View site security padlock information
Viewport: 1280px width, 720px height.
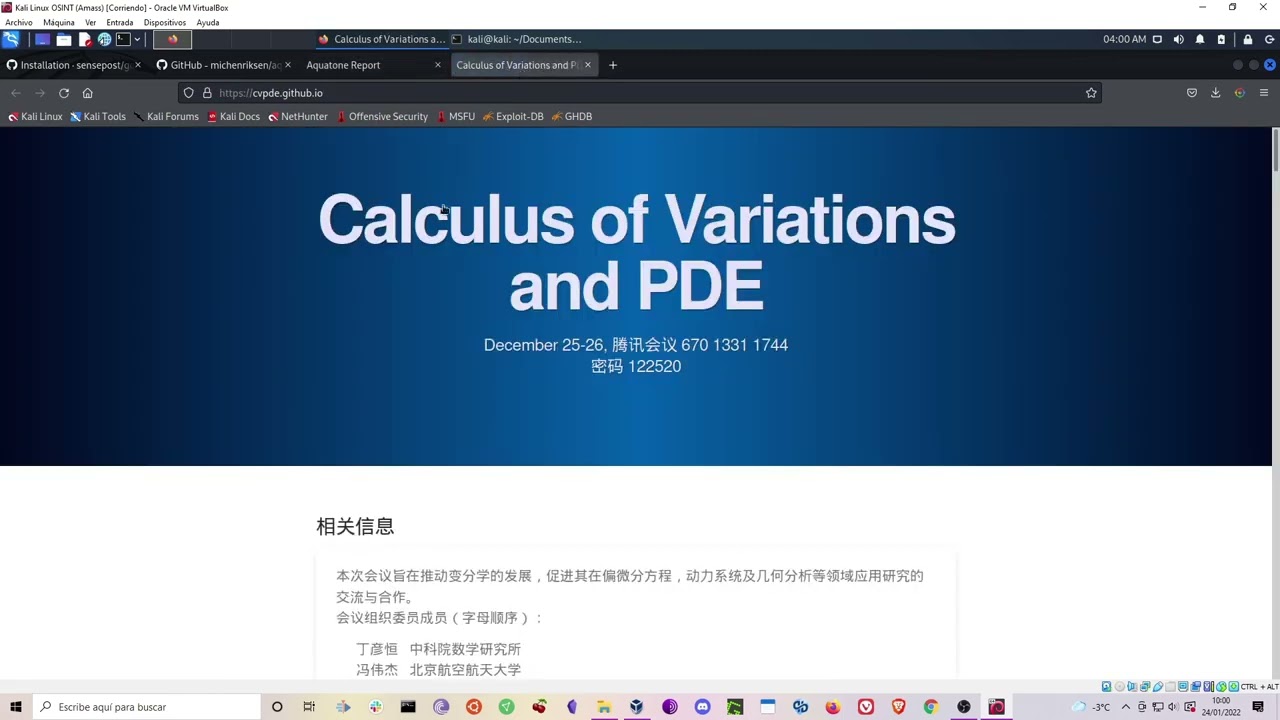pos(207,93)
